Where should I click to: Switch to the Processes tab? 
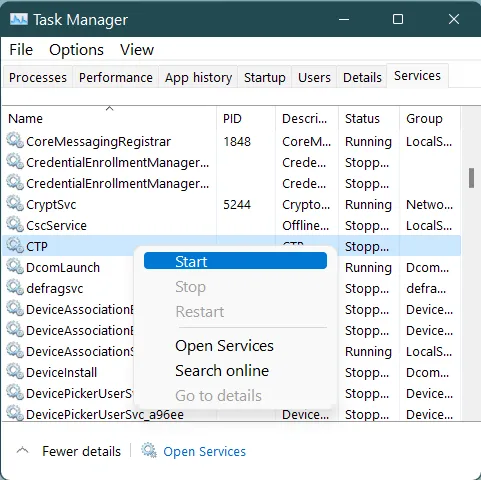tap(38, 77)
